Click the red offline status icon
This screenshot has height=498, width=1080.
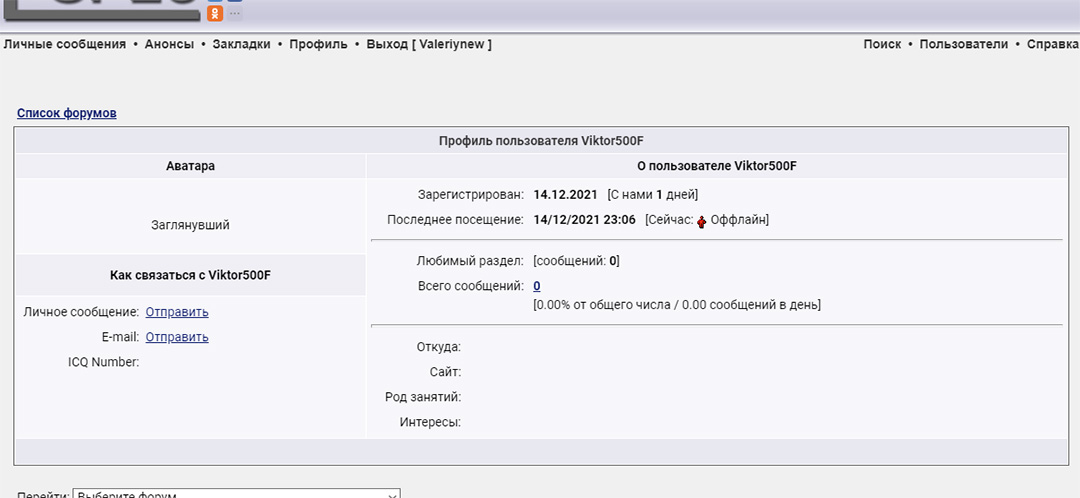702,221
